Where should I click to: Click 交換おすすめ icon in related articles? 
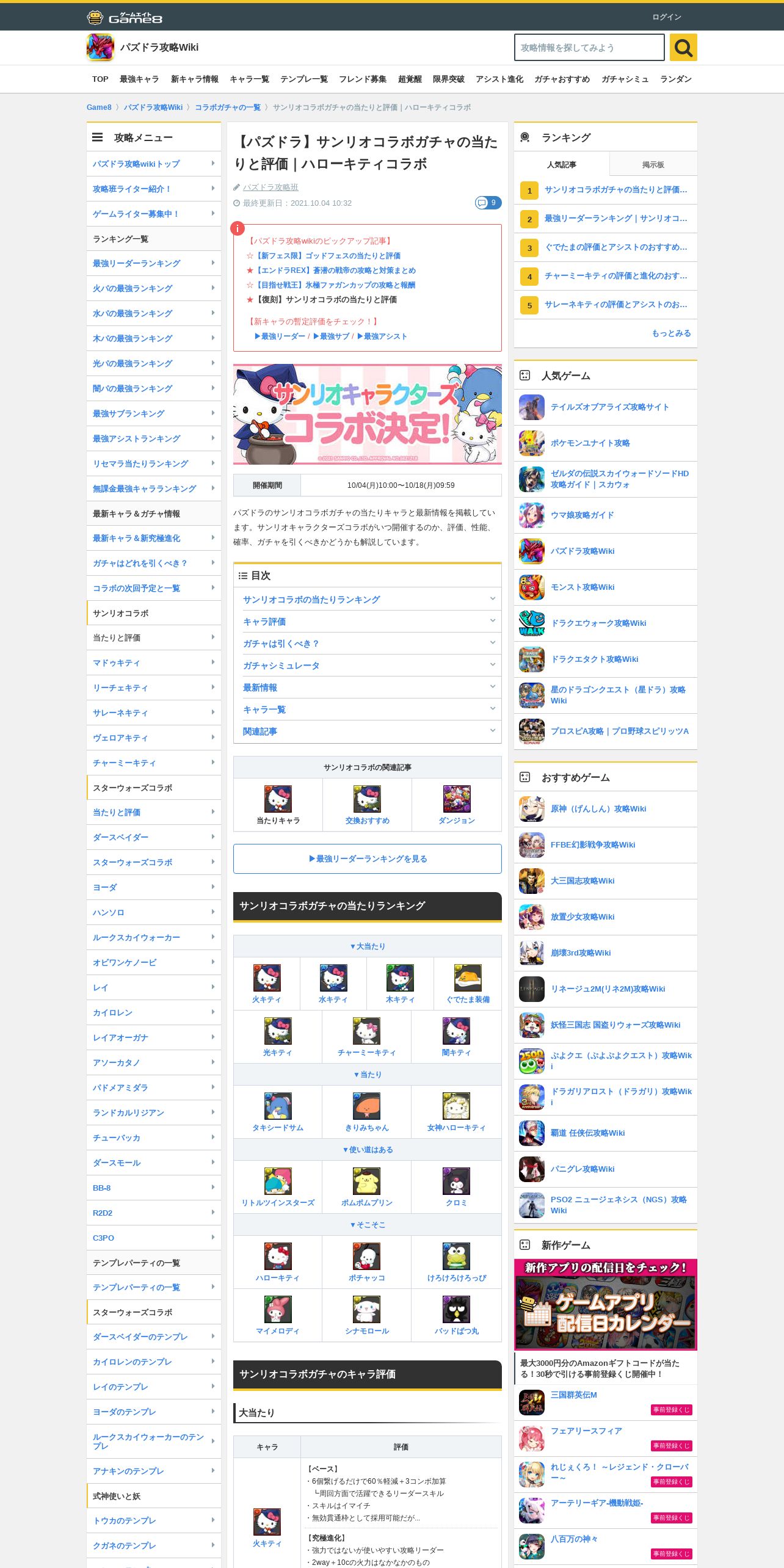(367, 799)
